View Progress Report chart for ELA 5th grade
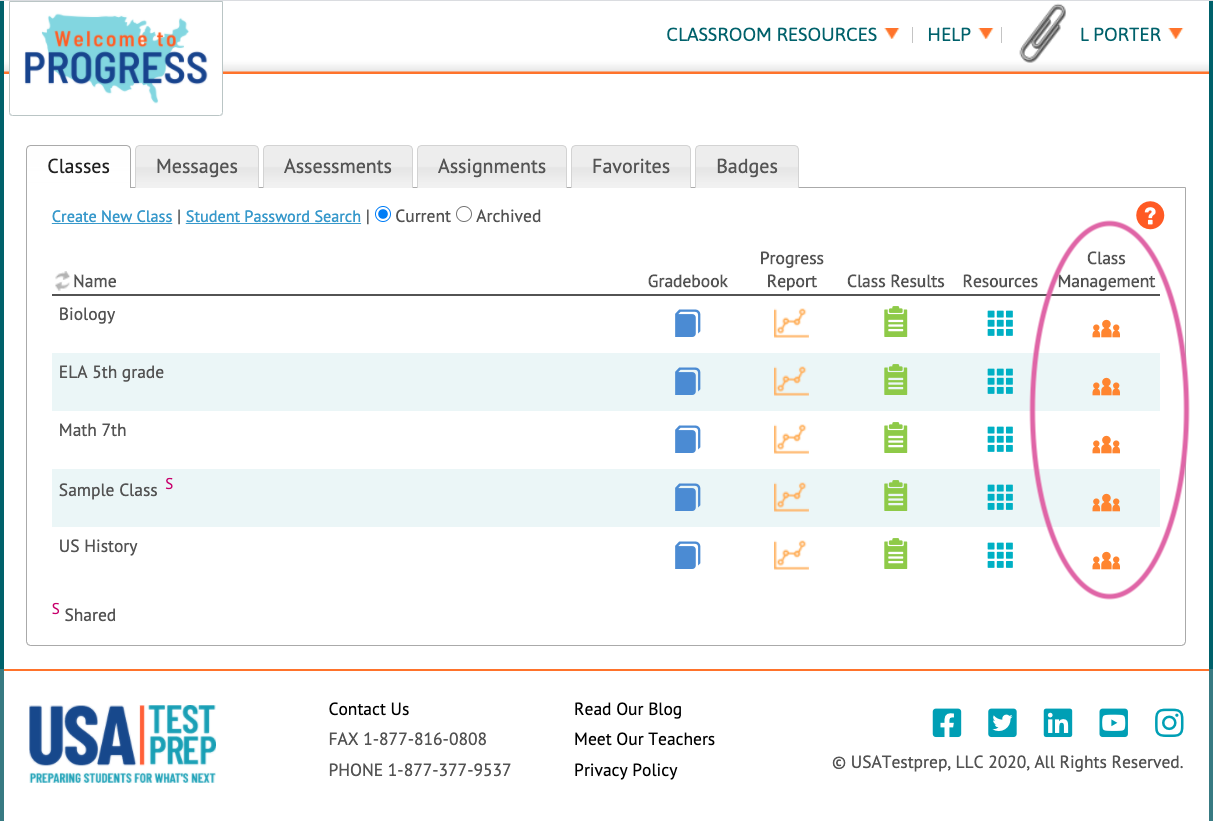The height and width of the screenshot is (821, 1213). click(x=790, y=381)
